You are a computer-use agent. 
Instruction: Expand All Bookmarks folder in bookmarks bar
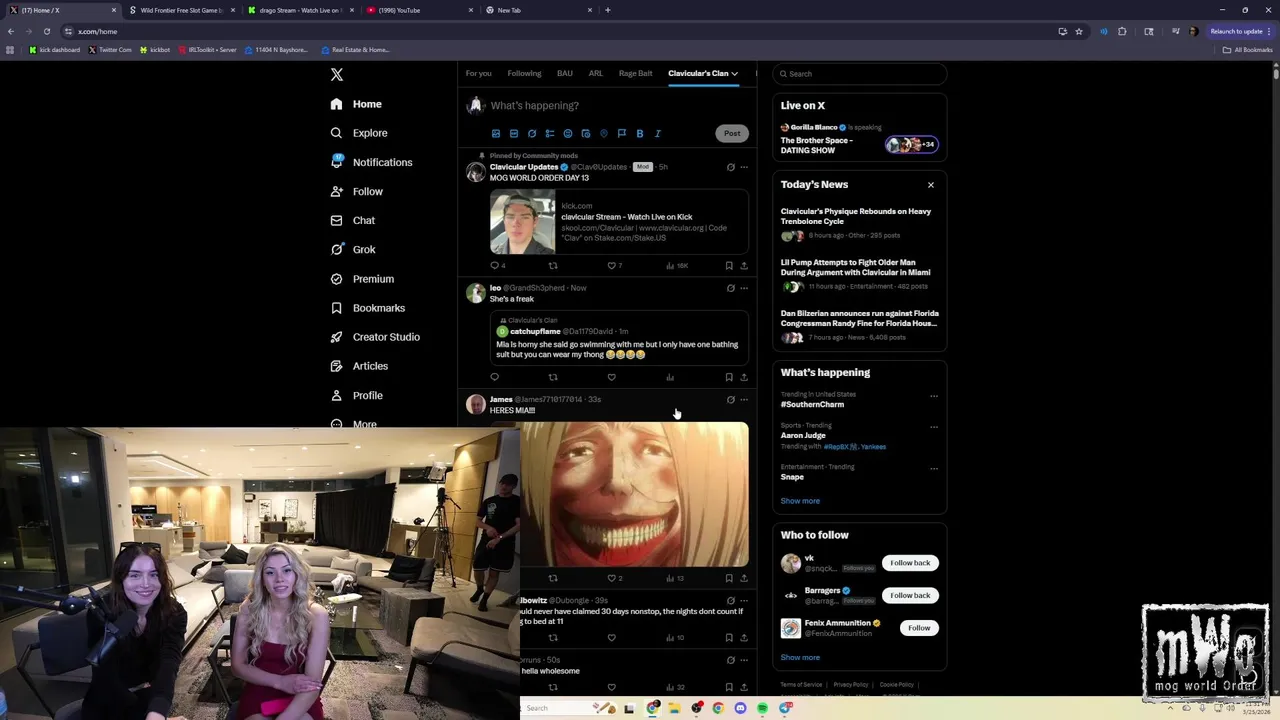(x=1247, y=50)
